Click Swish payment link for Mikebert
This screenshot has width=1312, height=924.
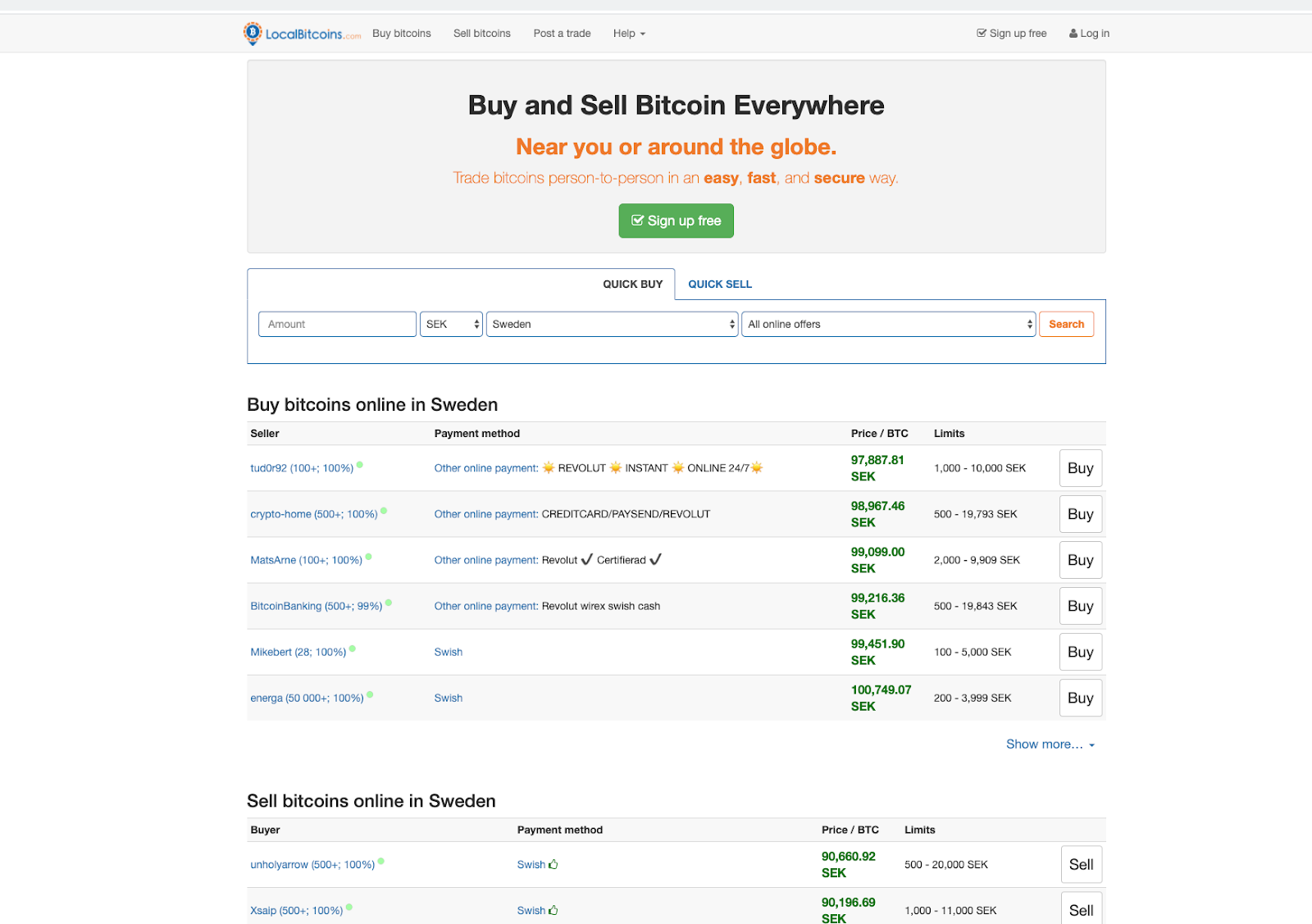click(449, 652)
